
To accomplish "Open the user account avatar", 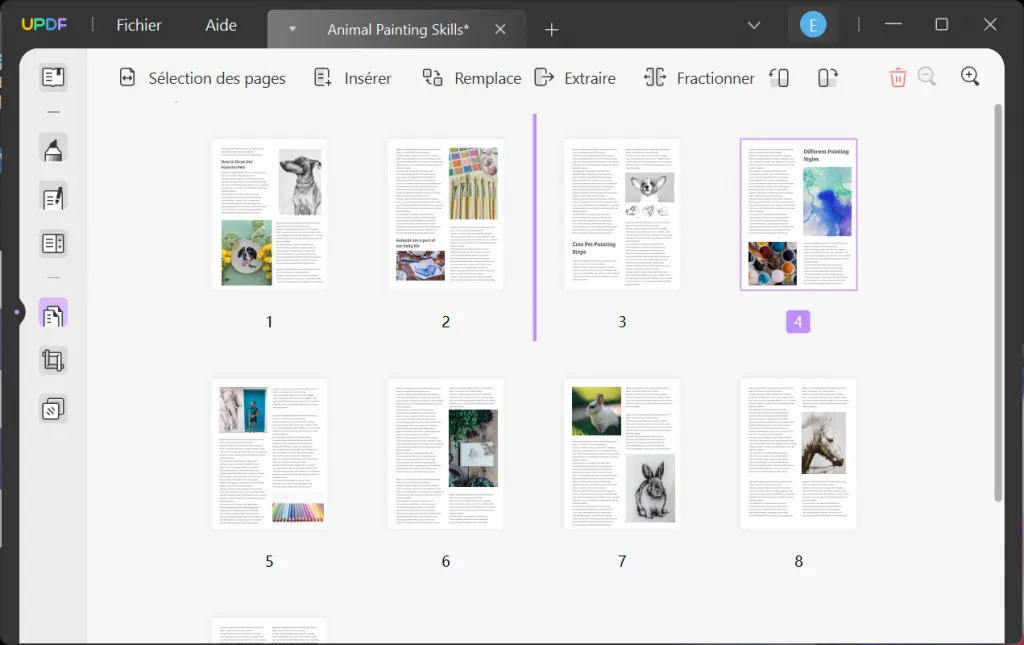I will [x=813, y=23].
